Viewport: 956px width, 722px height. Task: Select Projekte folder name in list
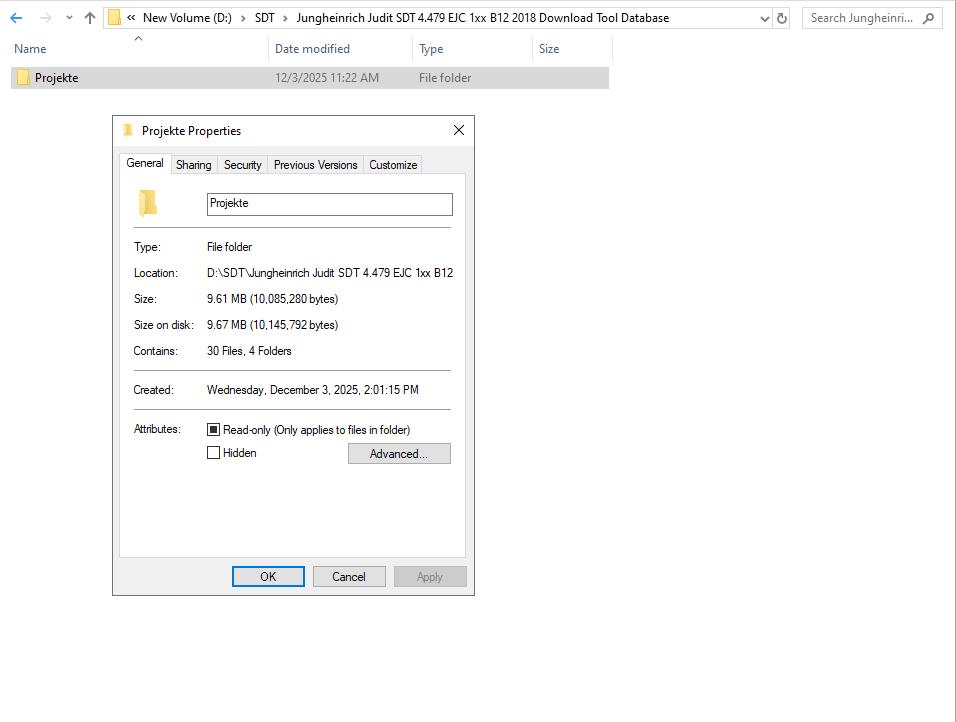[x=56, y=78]
